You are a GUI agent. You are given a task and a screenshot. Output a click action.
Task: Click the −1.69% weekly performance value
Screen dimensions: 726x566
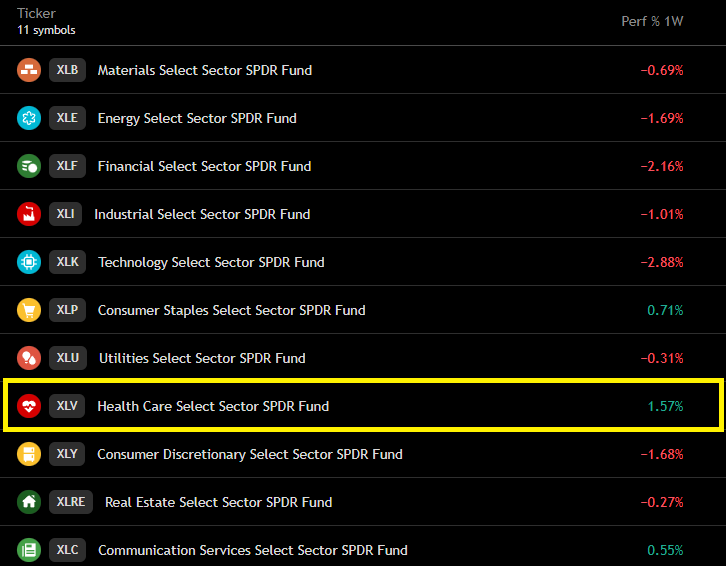(662, 119)
